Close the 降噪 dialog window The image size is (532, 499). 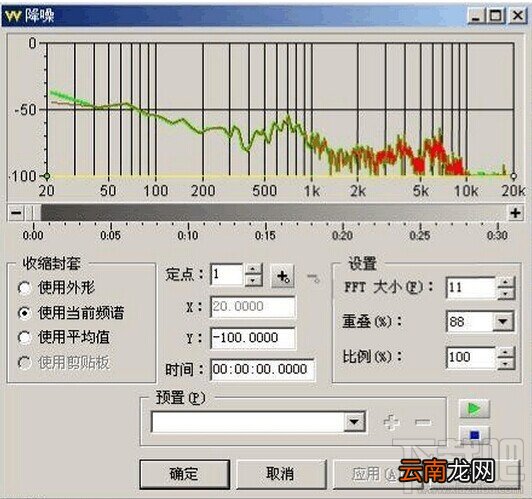517,16
